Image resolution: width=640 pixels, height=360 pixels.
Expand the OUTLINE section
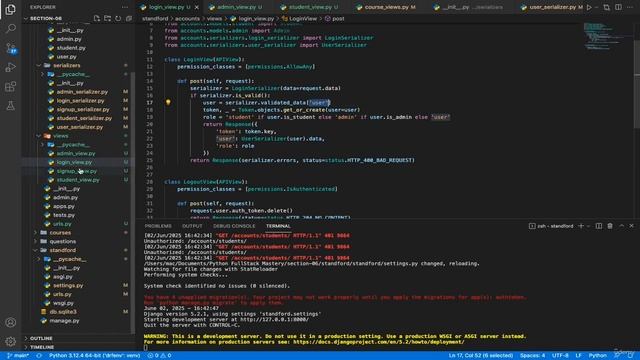pyautogui.click(x=41, y=338)
